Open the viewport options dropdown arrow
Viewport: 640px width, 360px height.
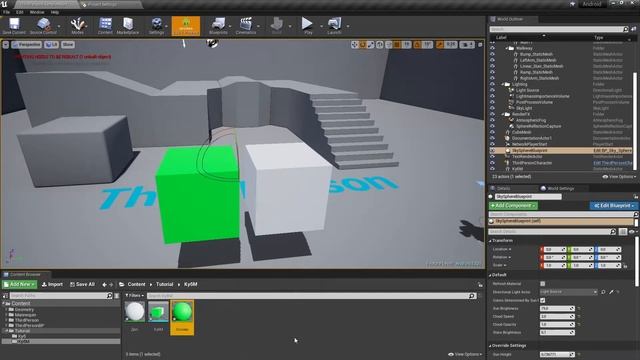point(6,44)
